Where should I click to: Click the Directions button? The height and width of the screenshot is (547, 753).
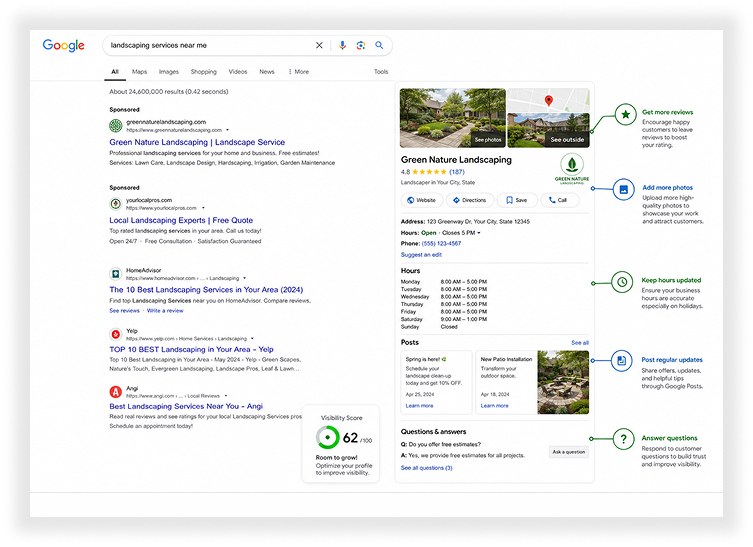point(470,200)
